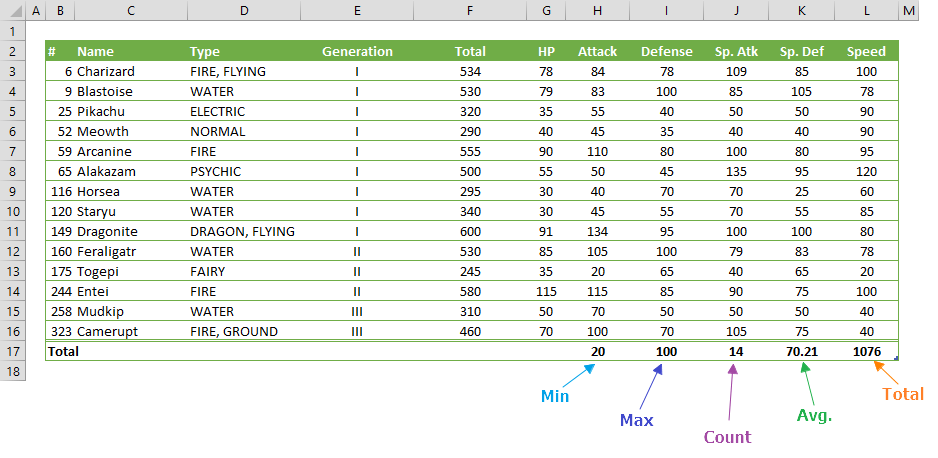938x458 pixels.
Task: Select the Arcanine name cell
Action: (130, 151)
